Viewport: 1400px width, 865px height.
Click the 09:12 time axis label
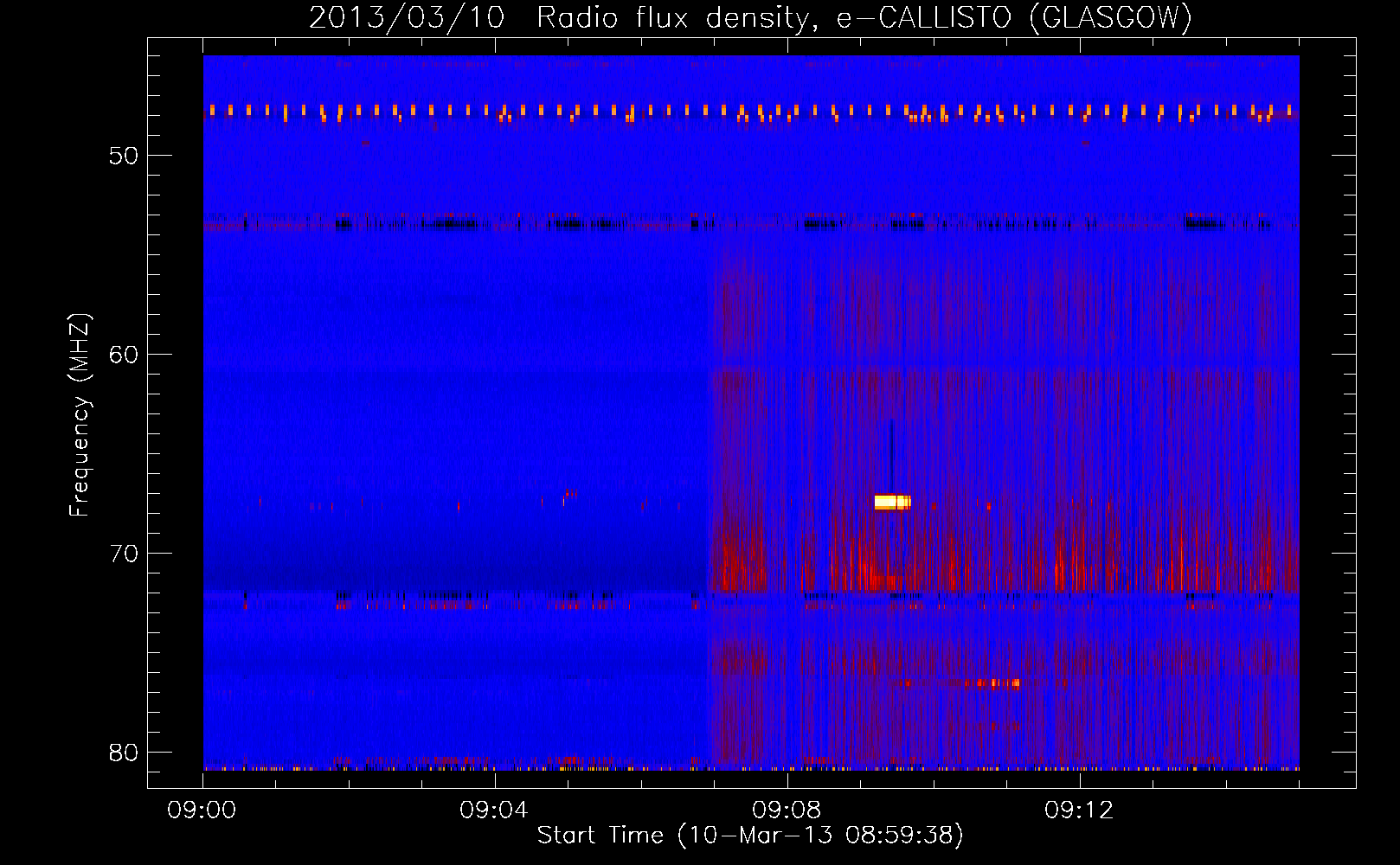1079,811
